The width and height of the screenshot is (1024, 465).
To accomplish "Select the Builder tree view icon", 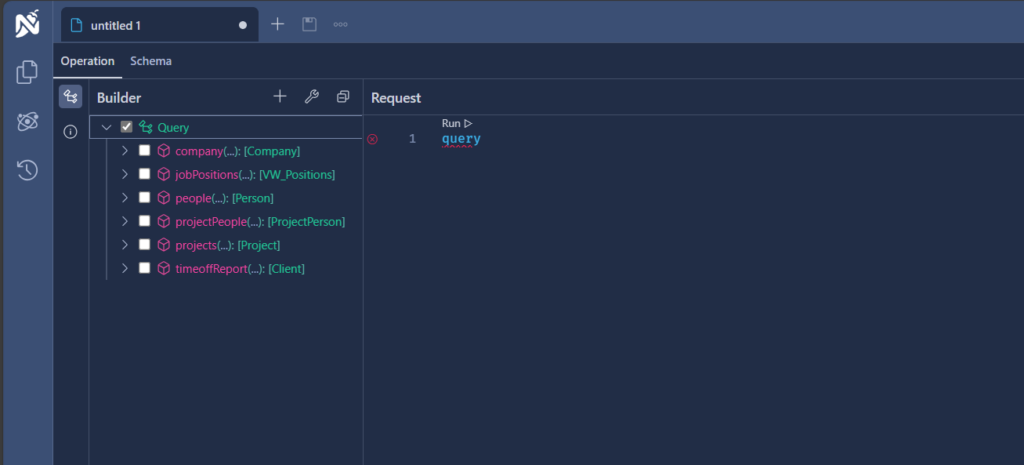I will click(70, 97).
